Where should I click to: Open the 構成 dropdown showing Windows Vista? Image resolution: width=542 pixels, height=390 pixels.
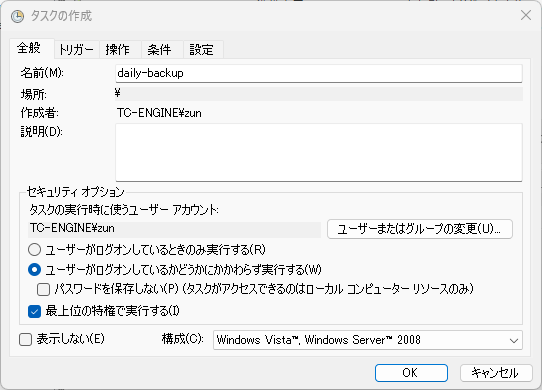point(367,340)
